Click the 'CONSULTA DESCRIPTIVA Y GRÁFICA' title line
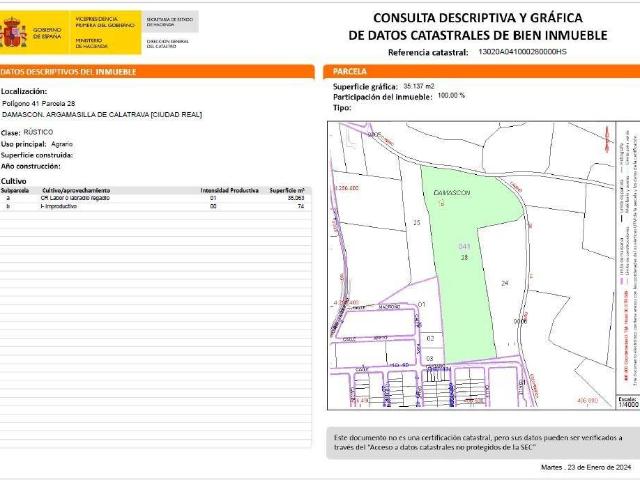This screenshot has height=480, width=640. point(478,18)
